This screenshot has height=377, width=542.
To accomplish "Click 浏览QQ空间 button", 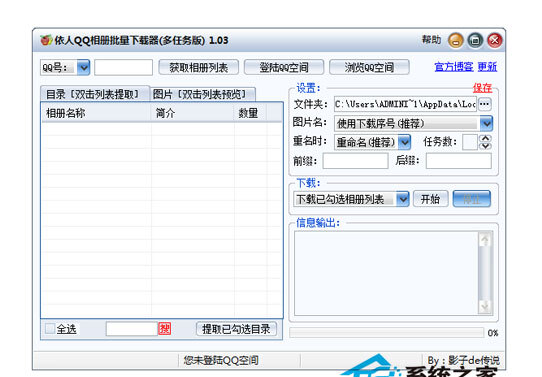I will (x=369, y=67).
